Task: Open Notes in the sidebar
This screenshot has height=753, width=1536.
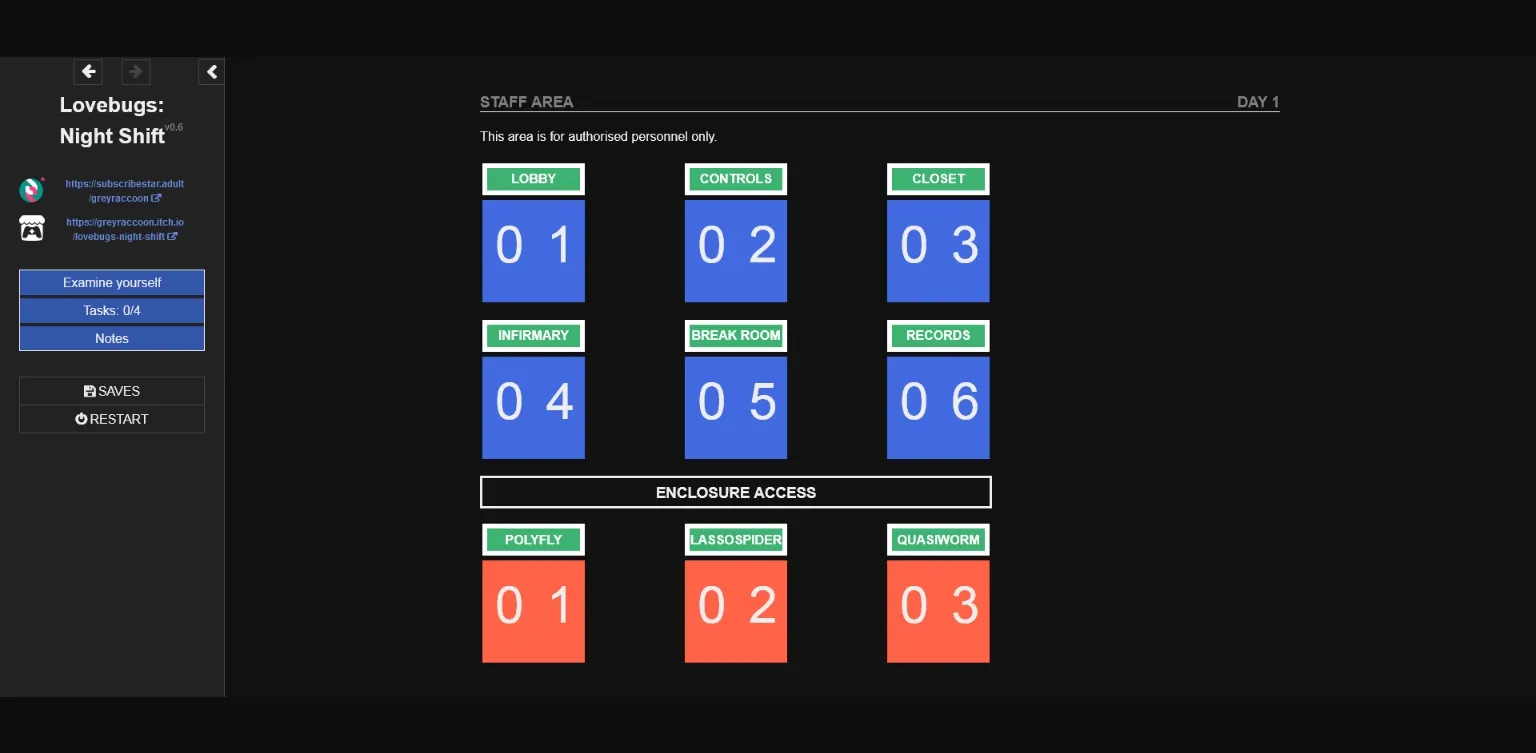Action: click(112, 339)
